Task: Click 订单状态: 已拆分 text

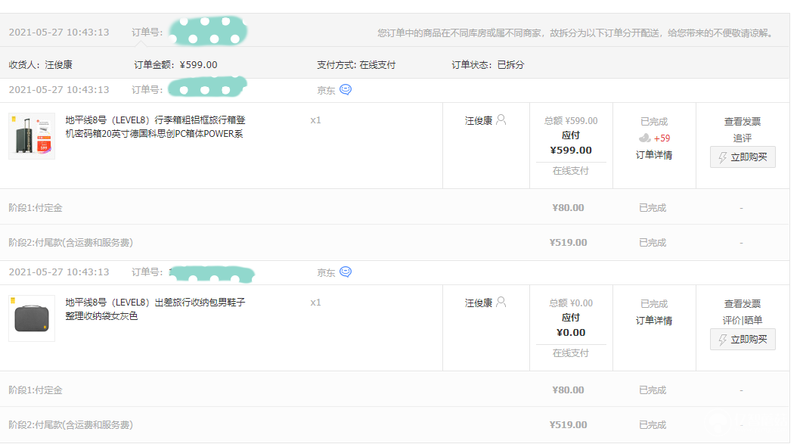Action: click(488, 65)
